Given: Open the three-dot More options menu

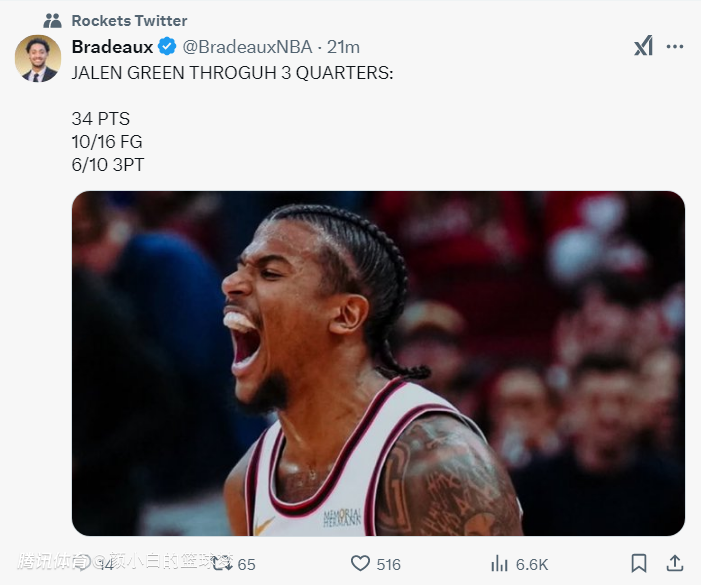Looking at the screenshot, I should [676, 46].
